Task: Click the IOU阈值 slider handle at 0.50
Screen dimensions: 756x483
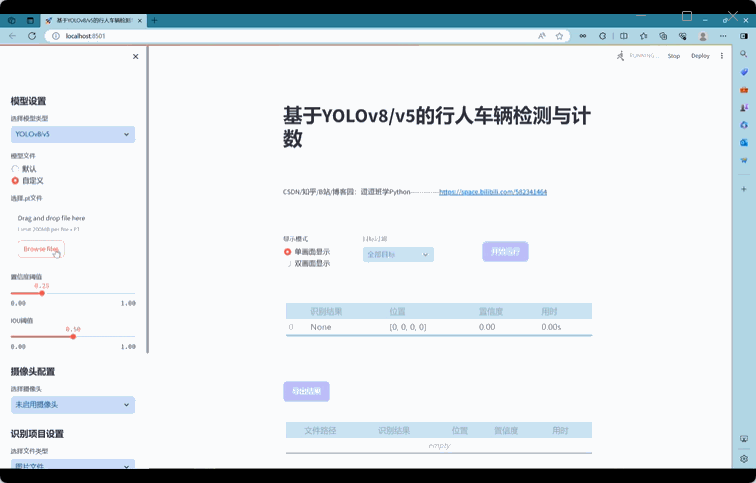Action: click(x=73, y=336)
